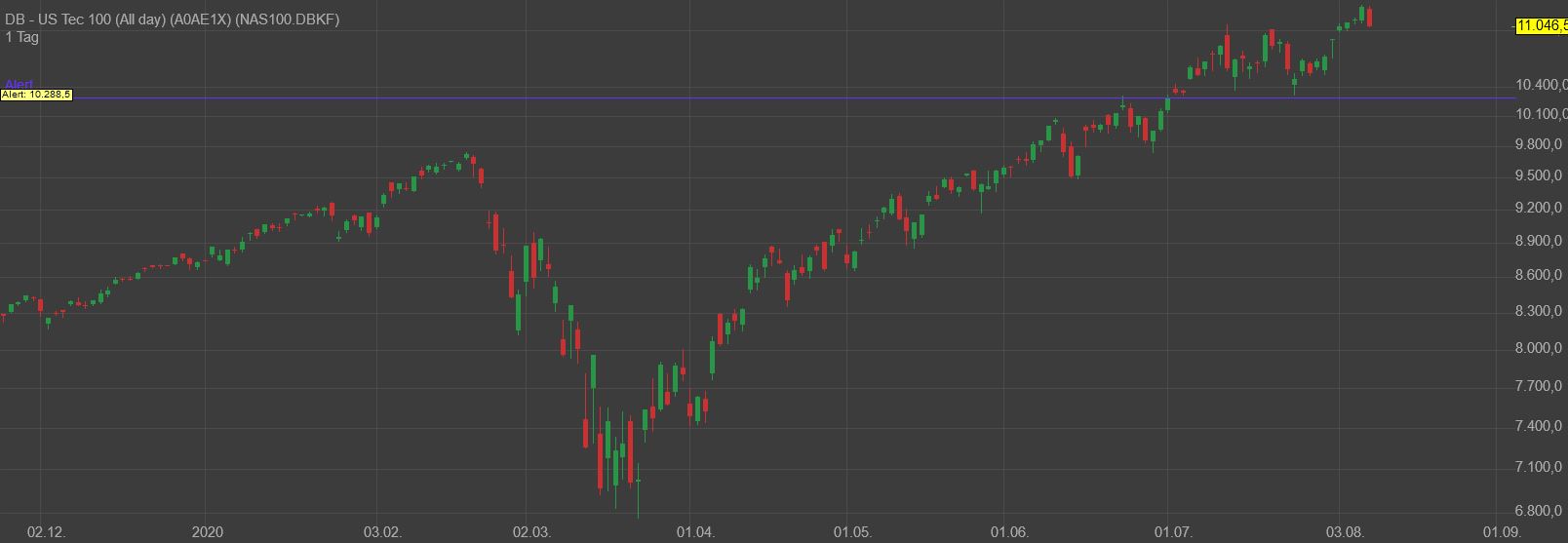Click the yellow current price label 11.046,5
The image size is (1568, 543).
point(1541,25)
